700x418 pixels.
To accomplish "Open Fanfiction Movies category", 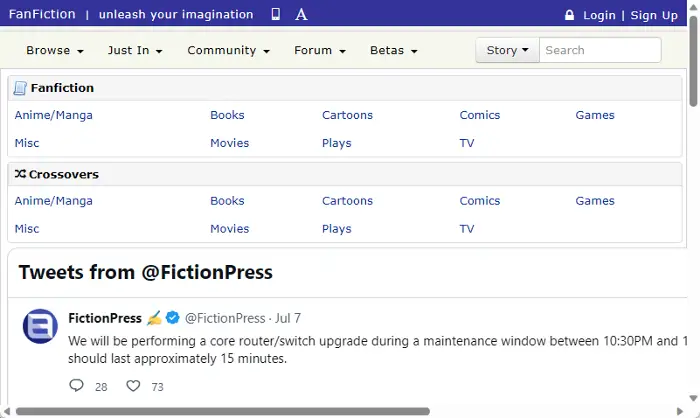I will pos(229,143).
